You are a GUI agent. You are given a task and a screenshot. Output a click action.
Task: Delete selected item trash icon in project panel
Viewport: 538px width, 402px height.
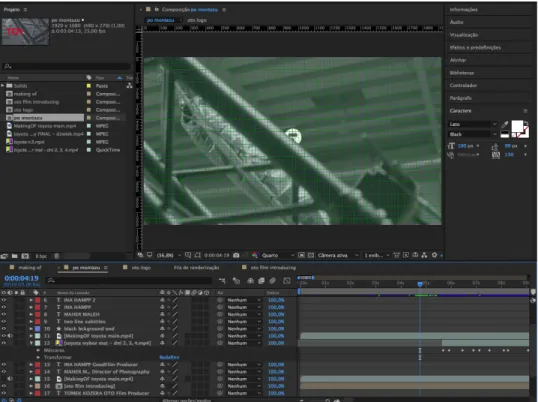coord(57,256)
